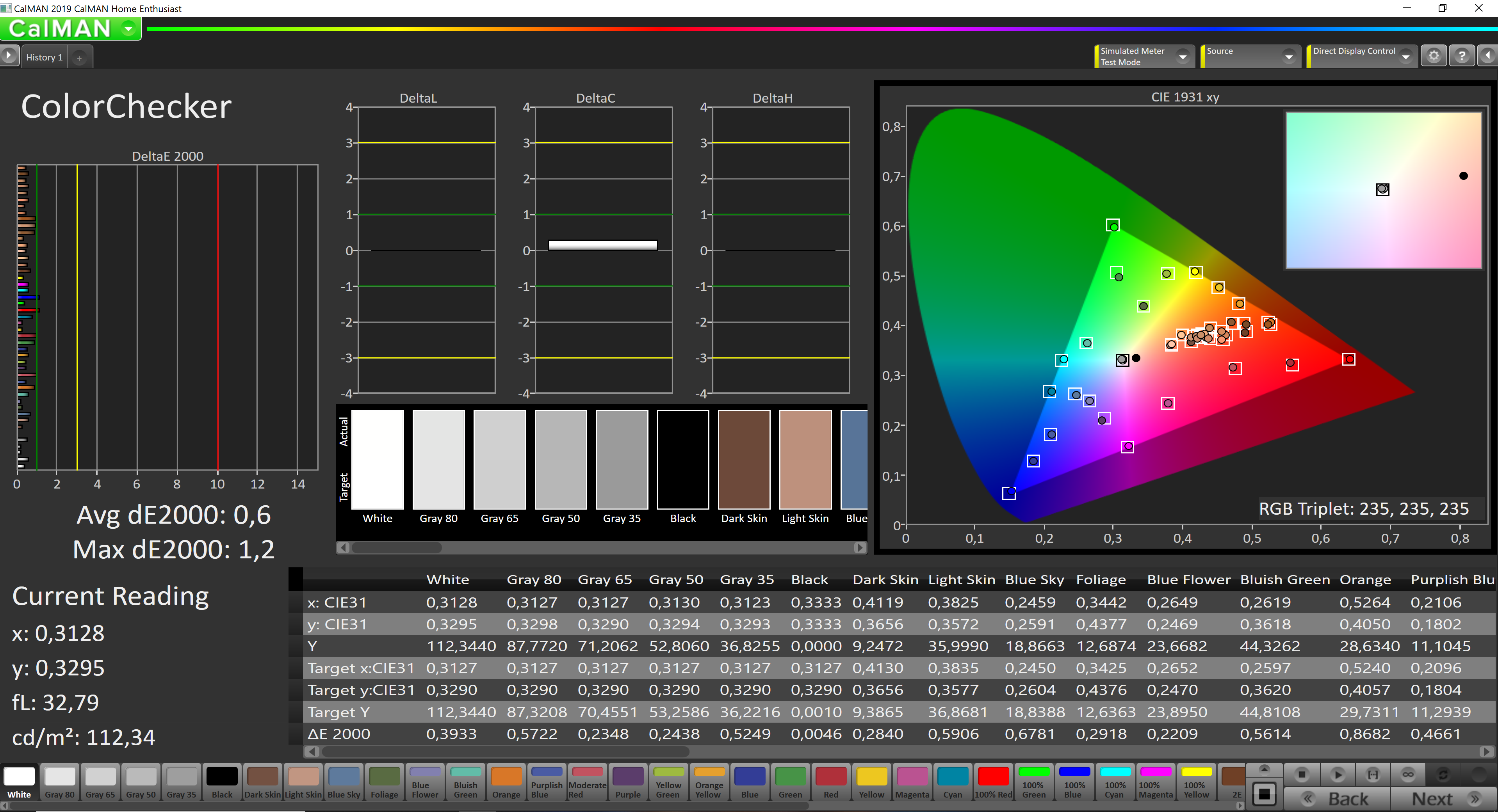Select the 100% Blue patch button

pyautogui.click(x=1075, y=782)
